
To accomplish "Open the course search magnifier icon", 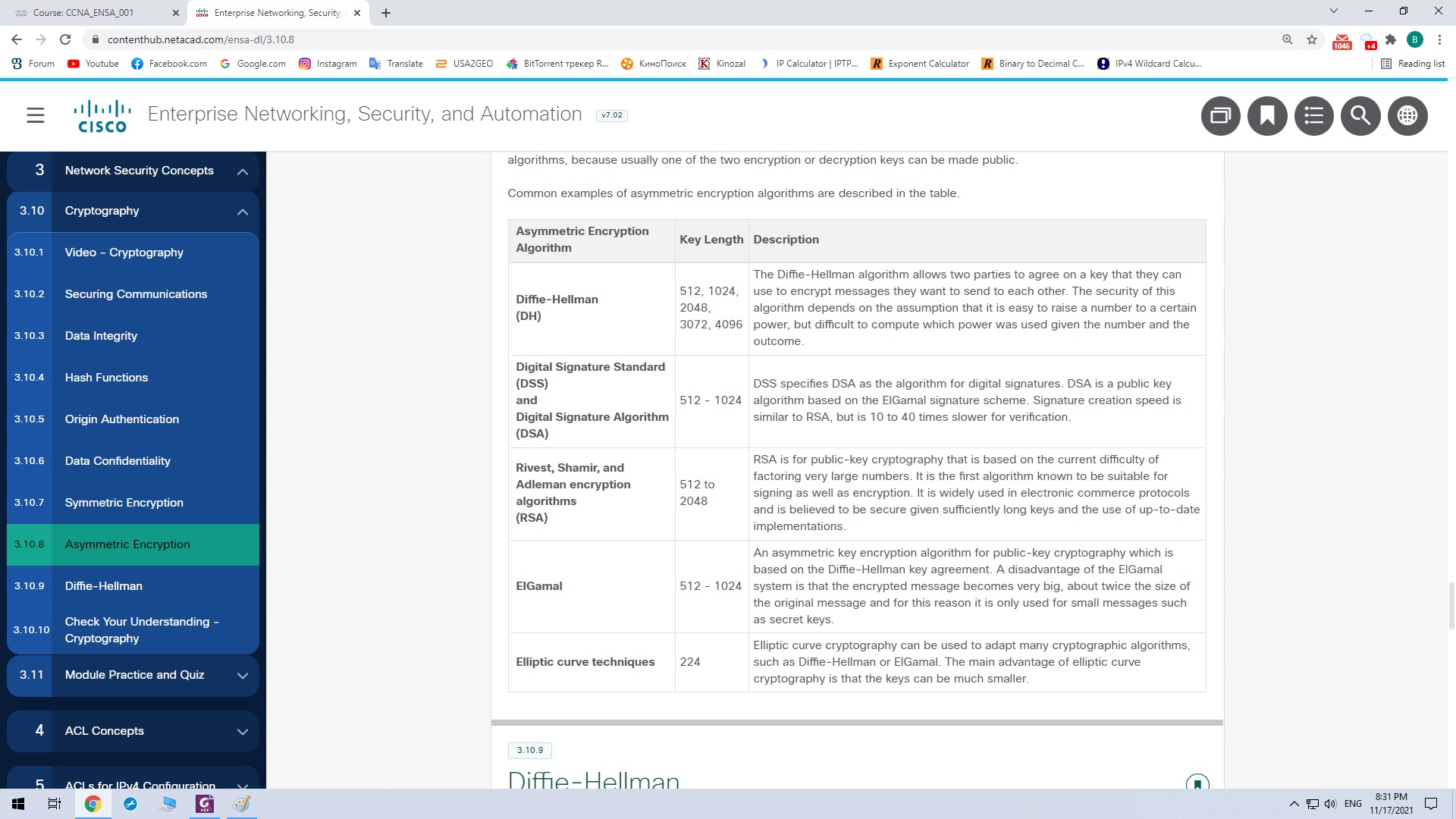I will pyautogui.click(x=1360, y=115).
